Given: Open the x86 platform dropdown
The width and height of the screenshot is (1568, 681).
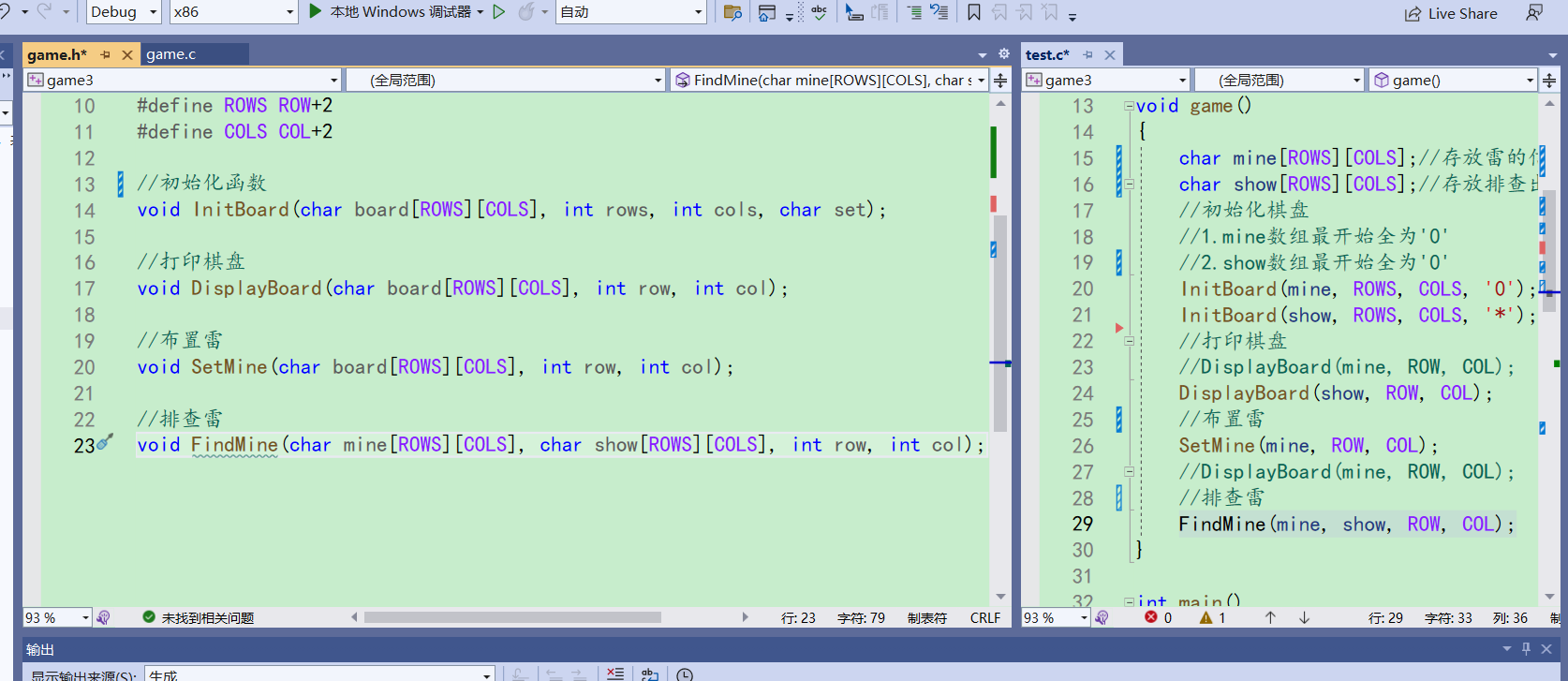Looking at the screenshot, I should tap(233, 12).
